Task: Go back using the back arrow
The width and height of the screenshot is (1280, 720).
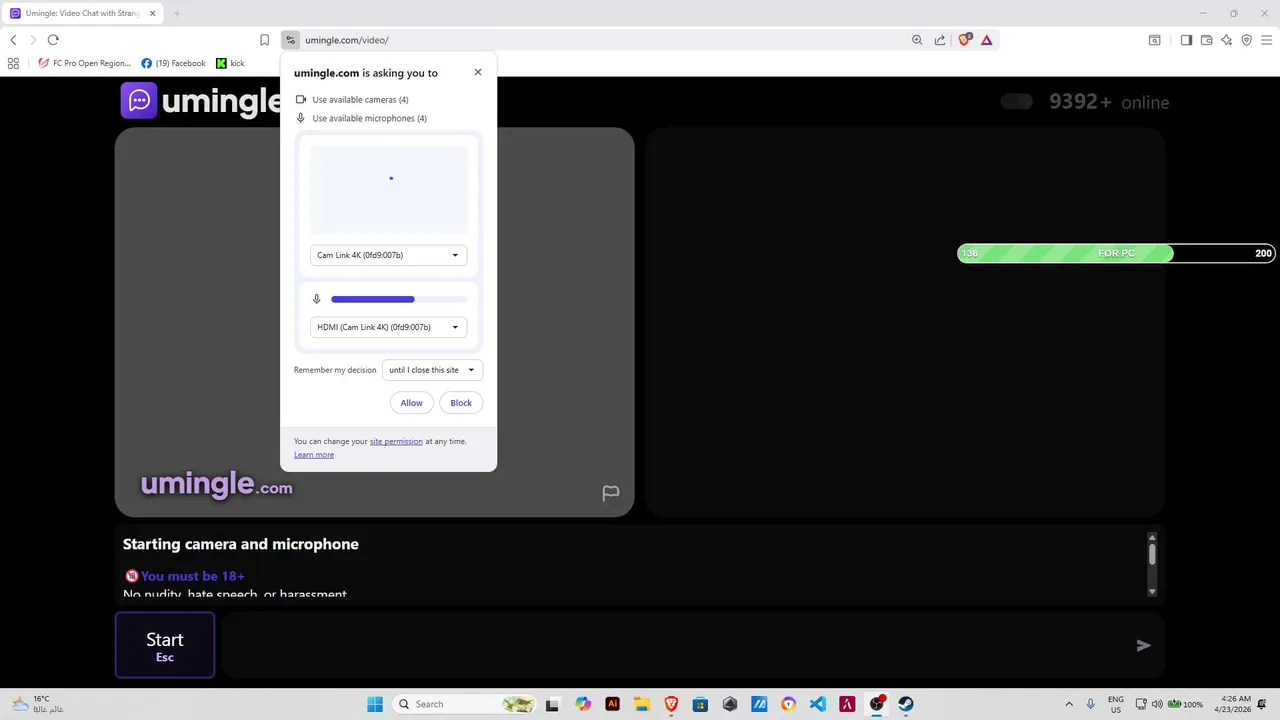Action: tap(13, 40)
